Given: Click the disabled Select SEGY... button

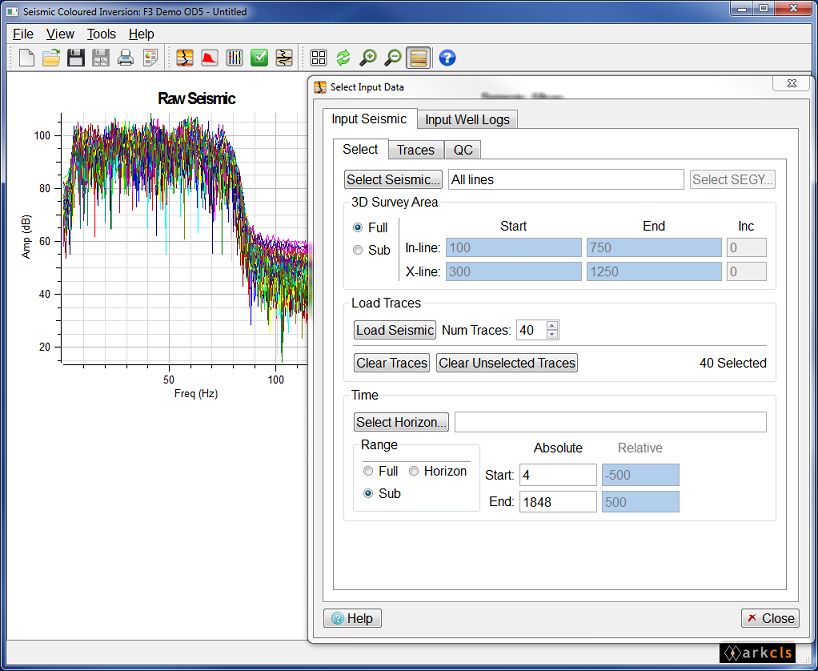Looking at the screenshot, I should pyautogui.click(x=732, y=179).
